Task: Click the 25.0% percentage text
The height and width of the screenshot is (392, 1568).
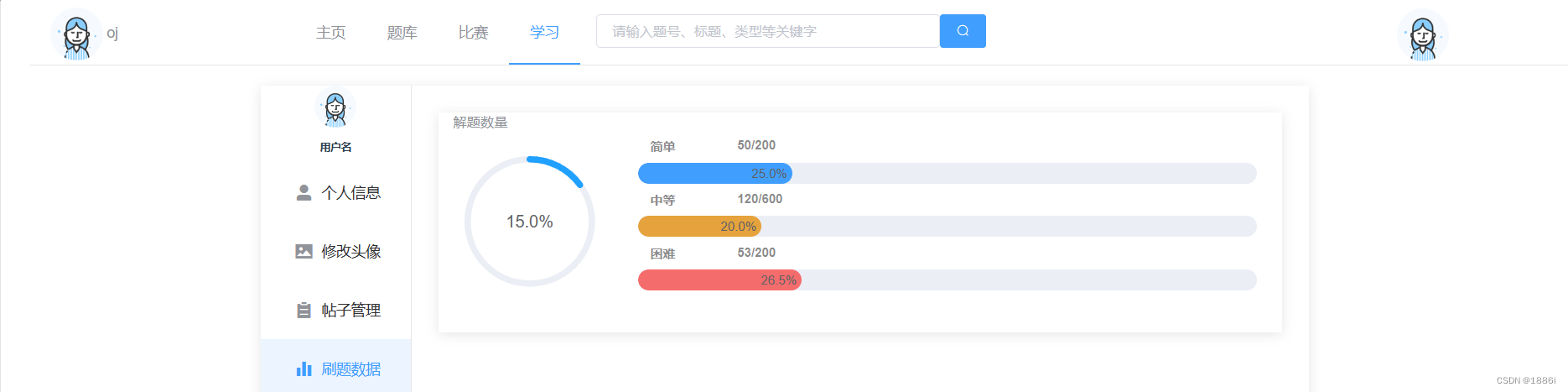Action: [x=769, y=174]
